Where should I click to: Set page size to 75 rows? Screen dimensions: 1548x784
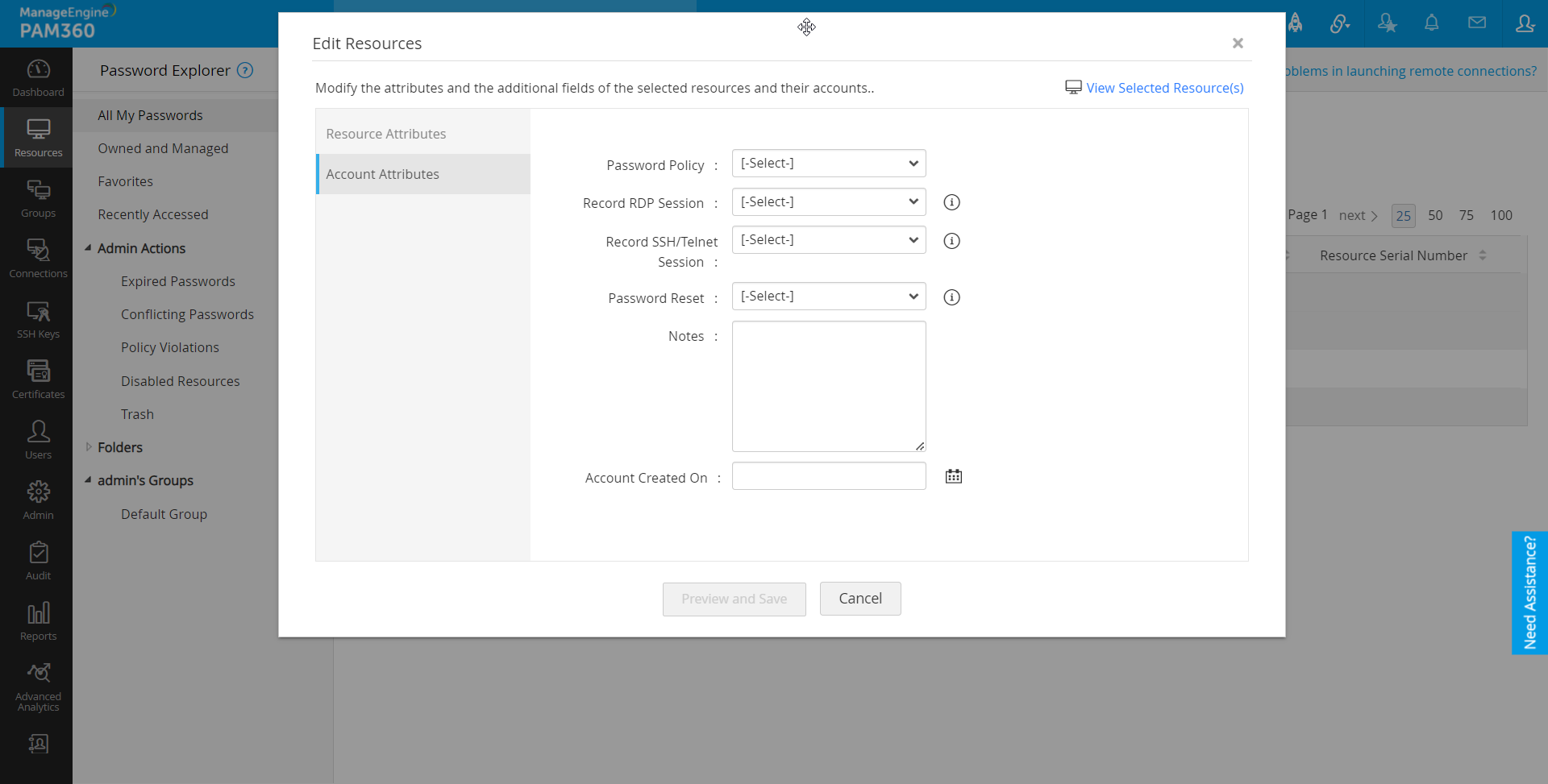pyautogui.click(x=1467, y=215)
